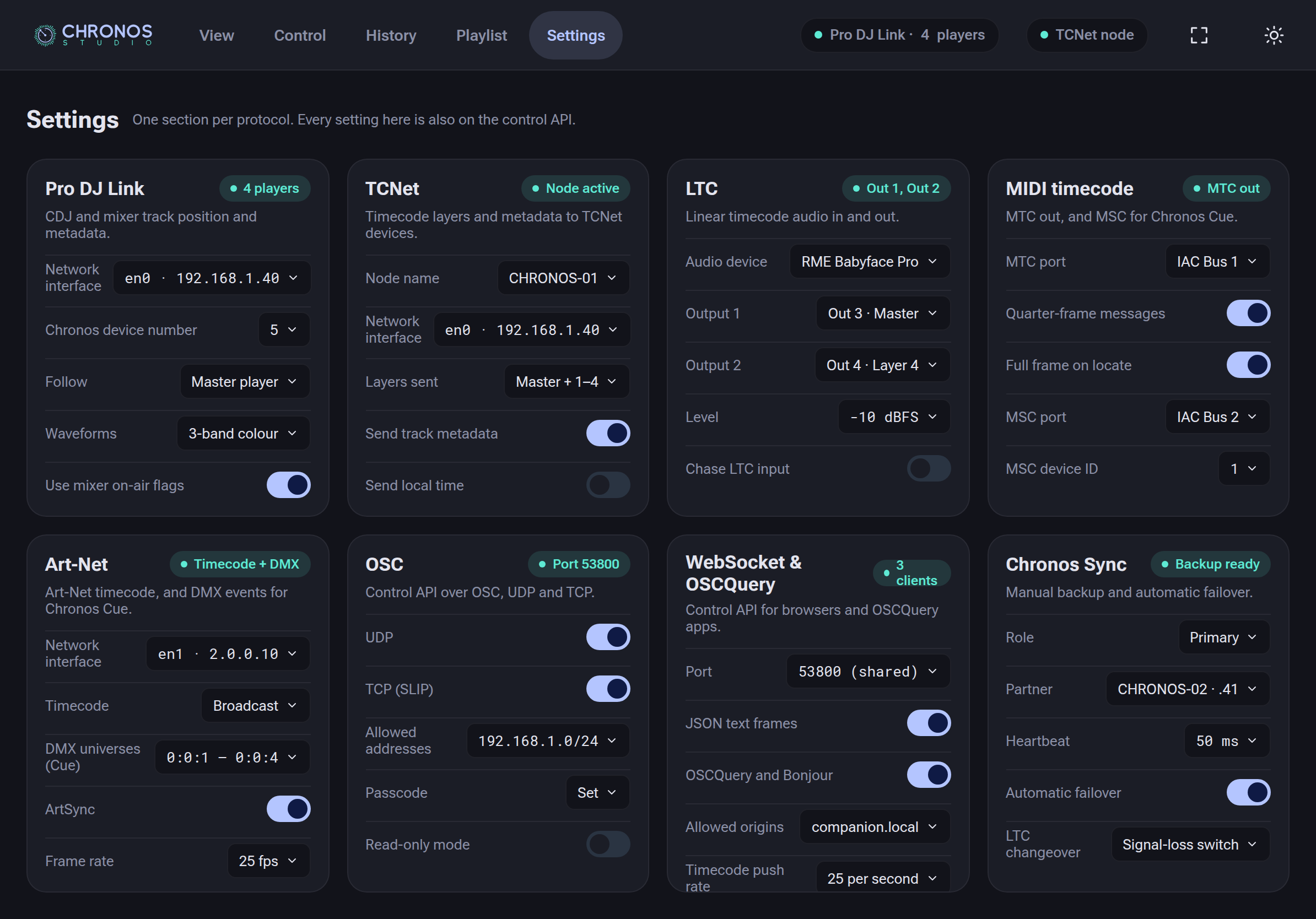The width and height of the screenshot is (1316, 919).
Task: Click the 3 clients badge
Action: click(x=912, y=573)
